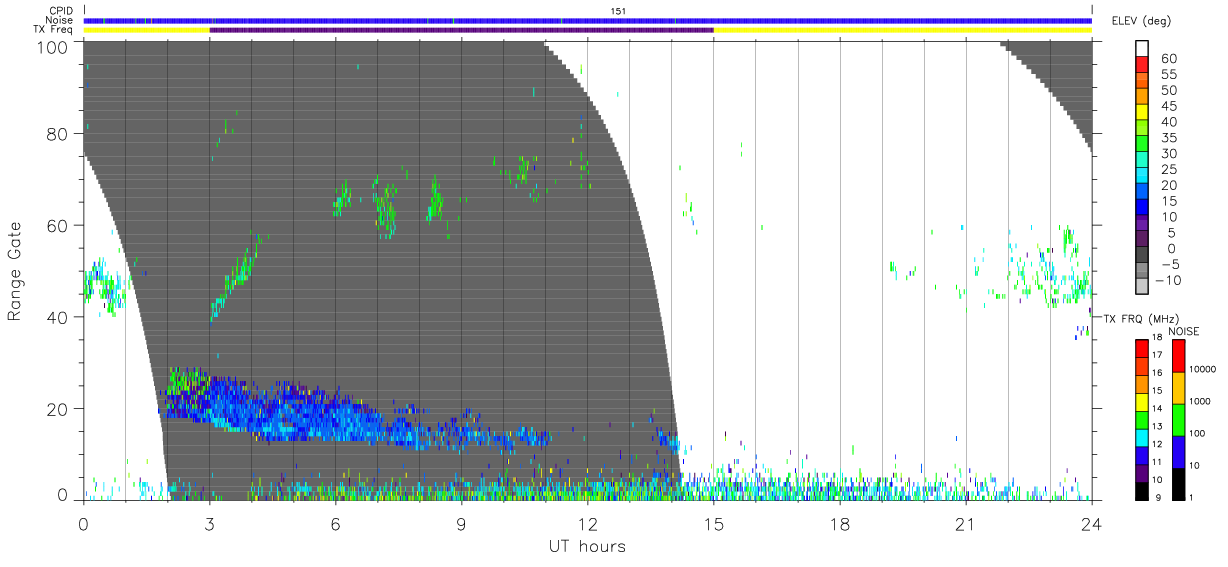Click the x-axis tick label 15
Image resolution: width=1228 pixels, height=567 pixels.
713,523
